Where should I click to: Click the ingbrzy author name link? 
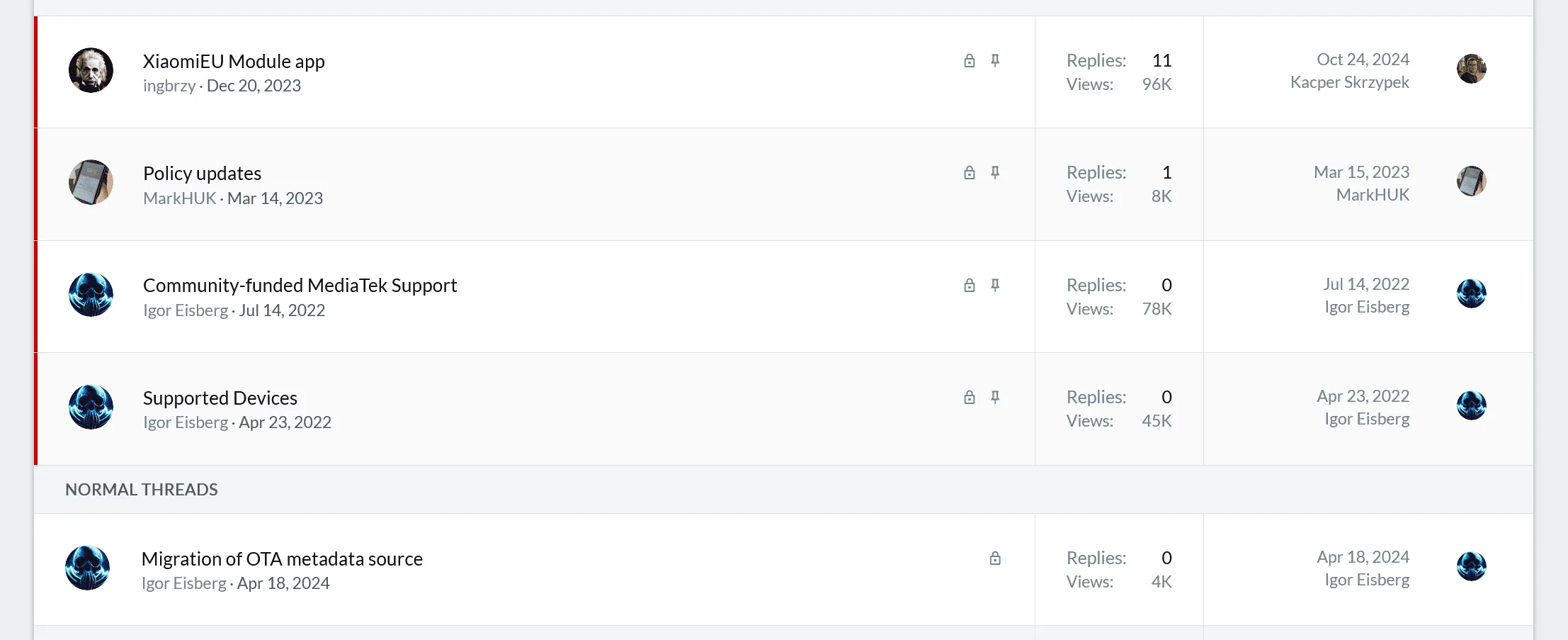(x=169, y=86)
